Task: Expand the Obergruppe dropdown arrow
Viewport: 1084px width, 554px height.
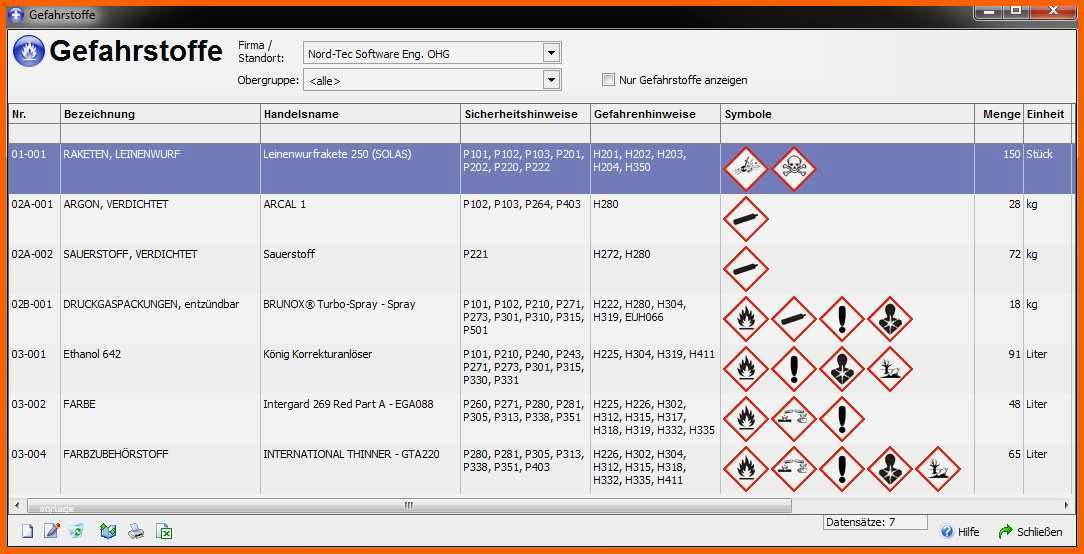Action: point(551,80)
